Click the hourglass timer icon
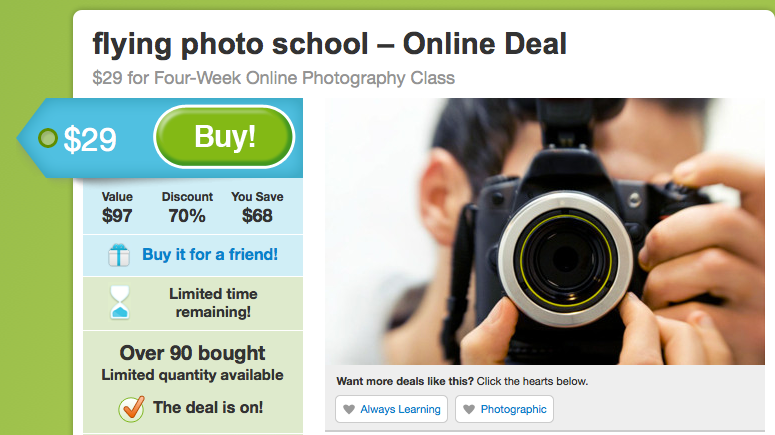The image size is (775, 435). (x=120, y=302)
